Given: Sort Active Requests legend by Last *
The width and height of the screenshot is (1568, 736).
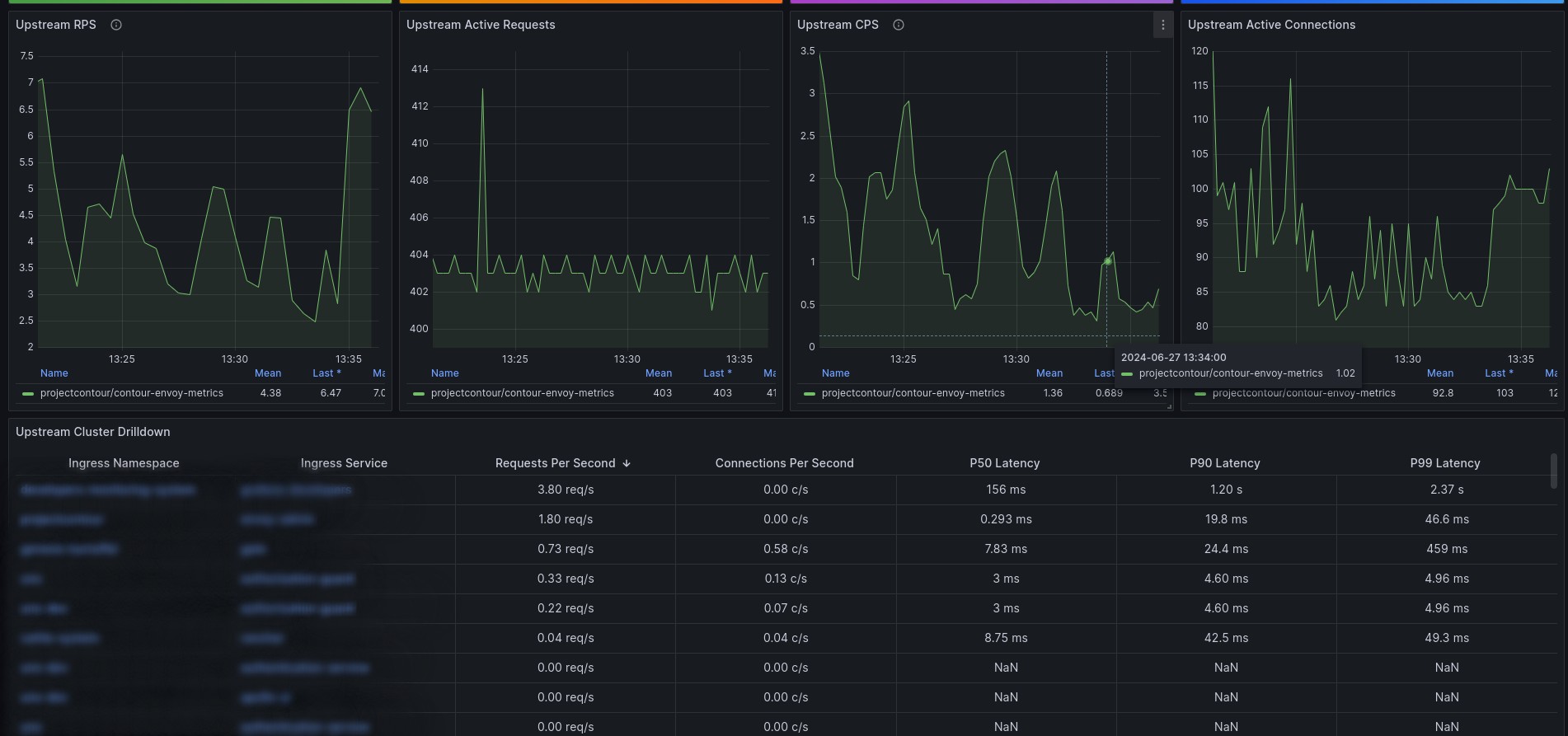Looking at the screenshot, I should 718,373.
